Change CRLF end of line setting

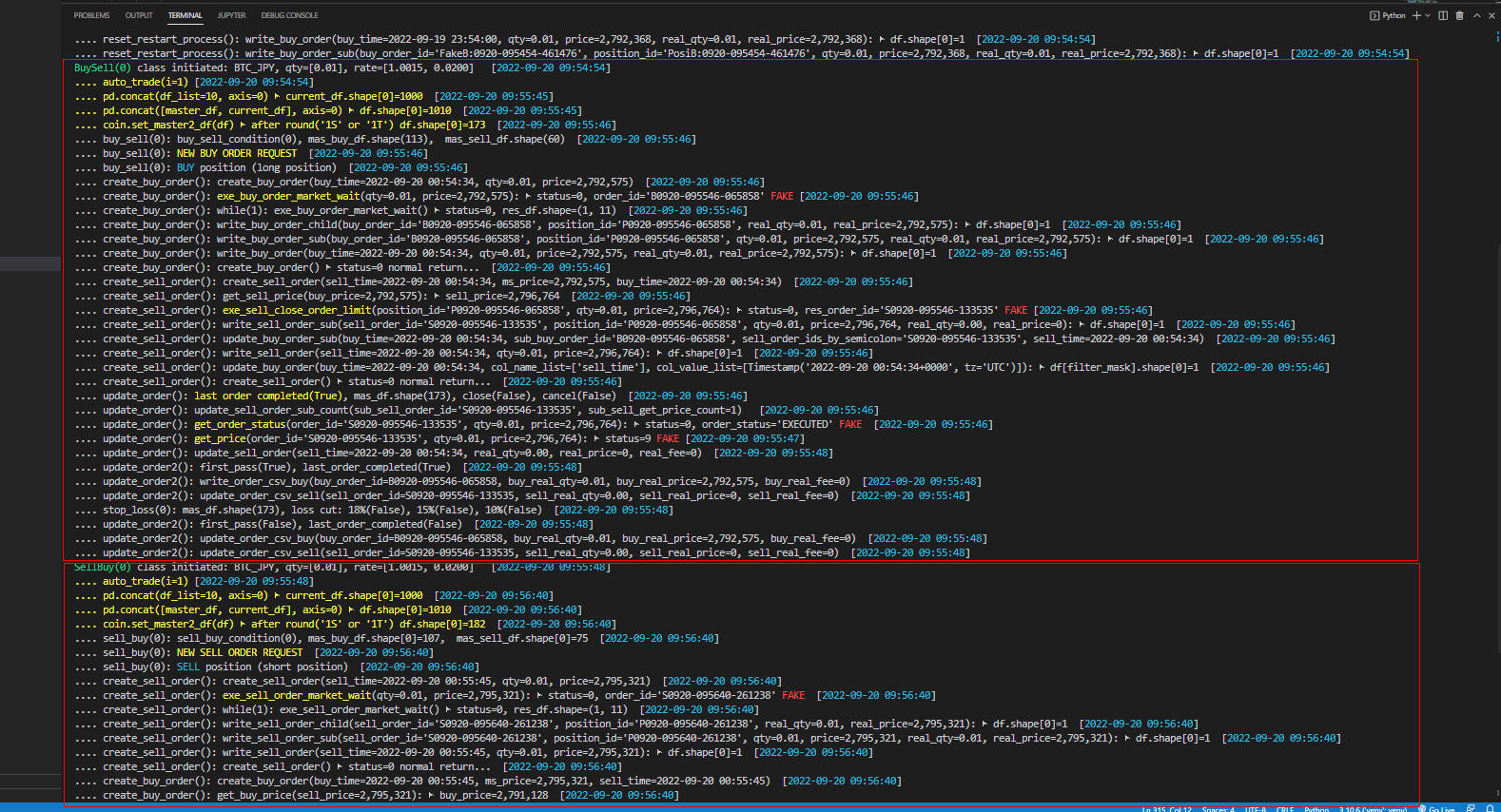pos(1284,809)
